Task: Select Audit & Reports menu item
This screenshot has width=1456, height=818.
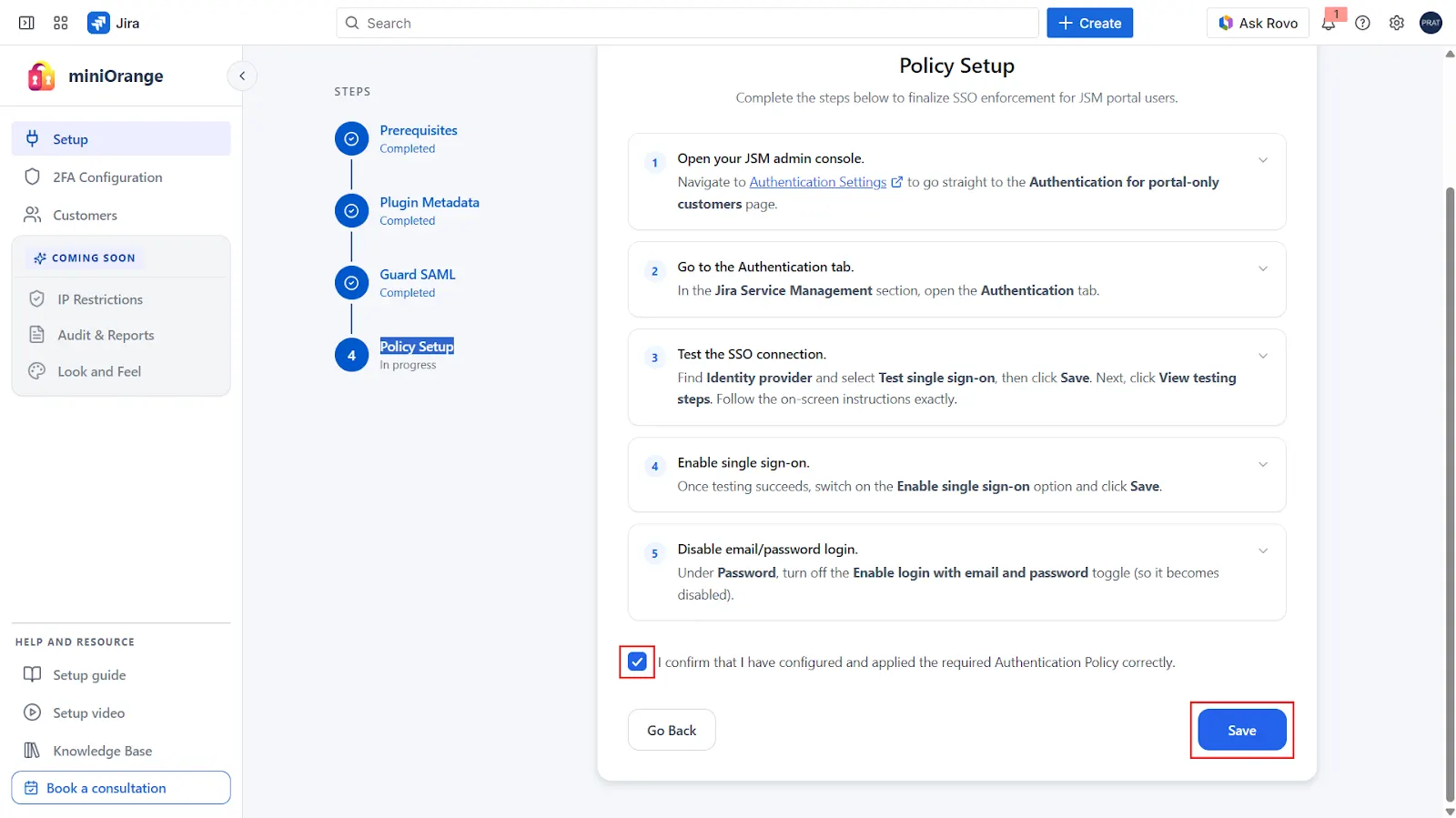Action: [x=121, y=335]
